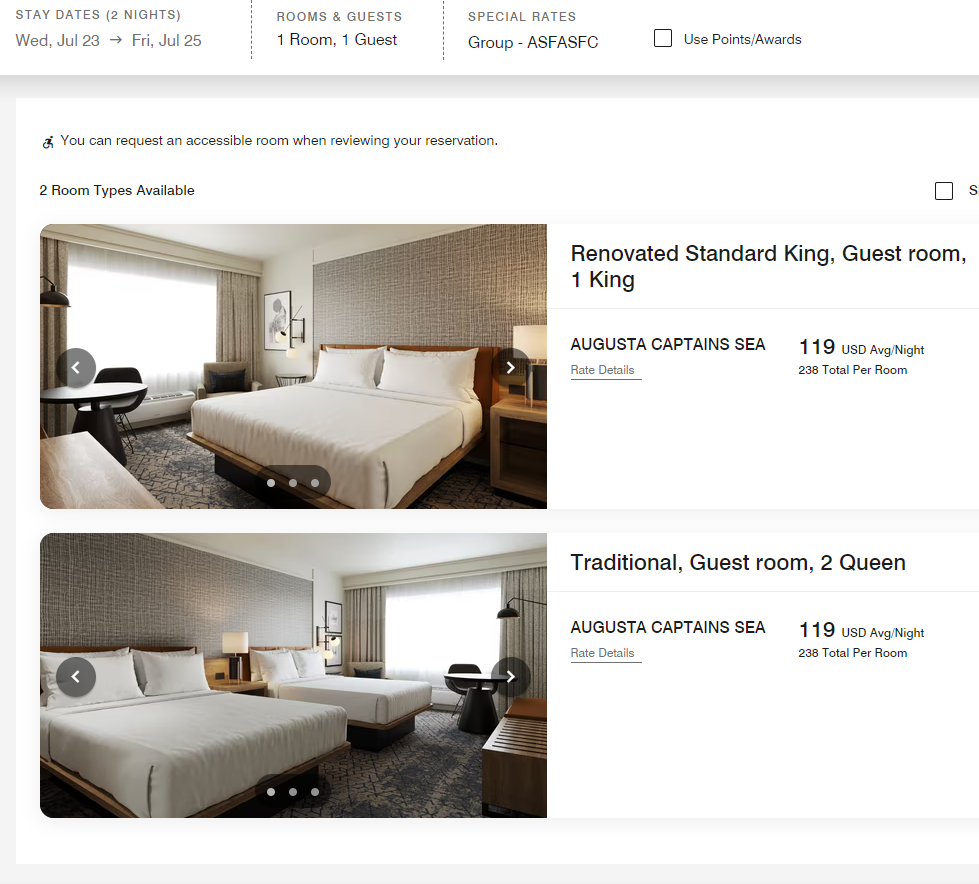Show next photo of 2 Queen room
The height and width of the screenshot is (884, 979).
click(510, 677)
